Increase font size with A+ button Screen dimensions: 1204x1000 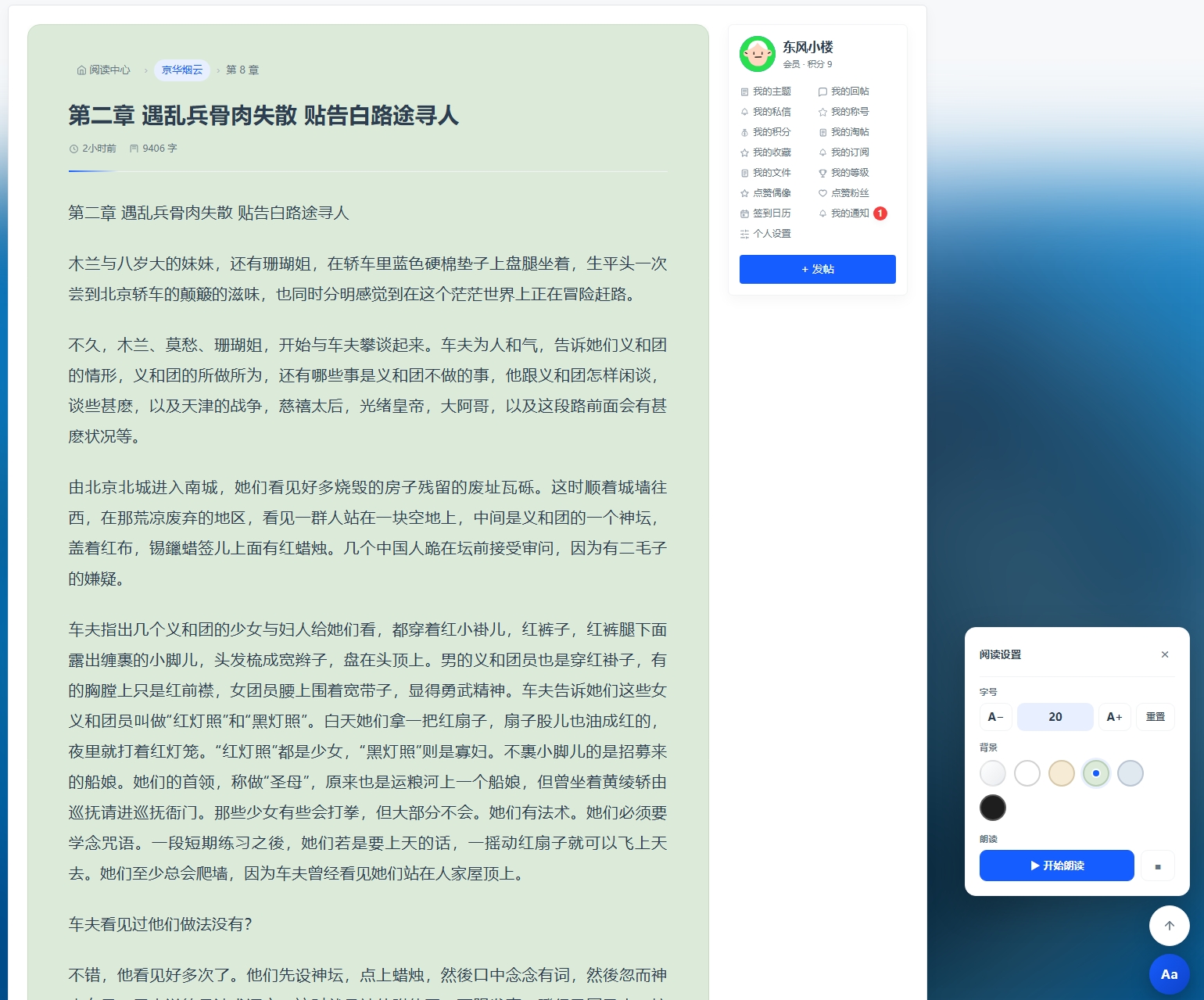point(1115,717)
